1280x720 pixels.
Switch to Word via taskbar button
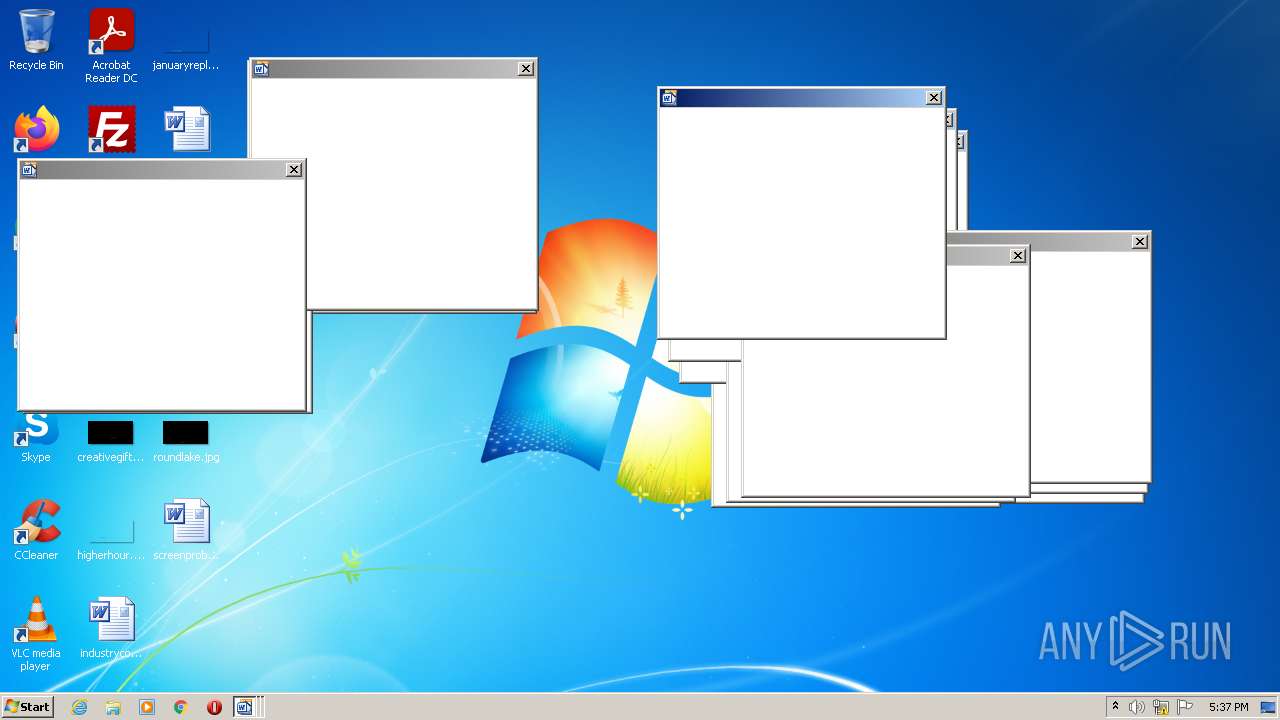click(x=246, y=707)
